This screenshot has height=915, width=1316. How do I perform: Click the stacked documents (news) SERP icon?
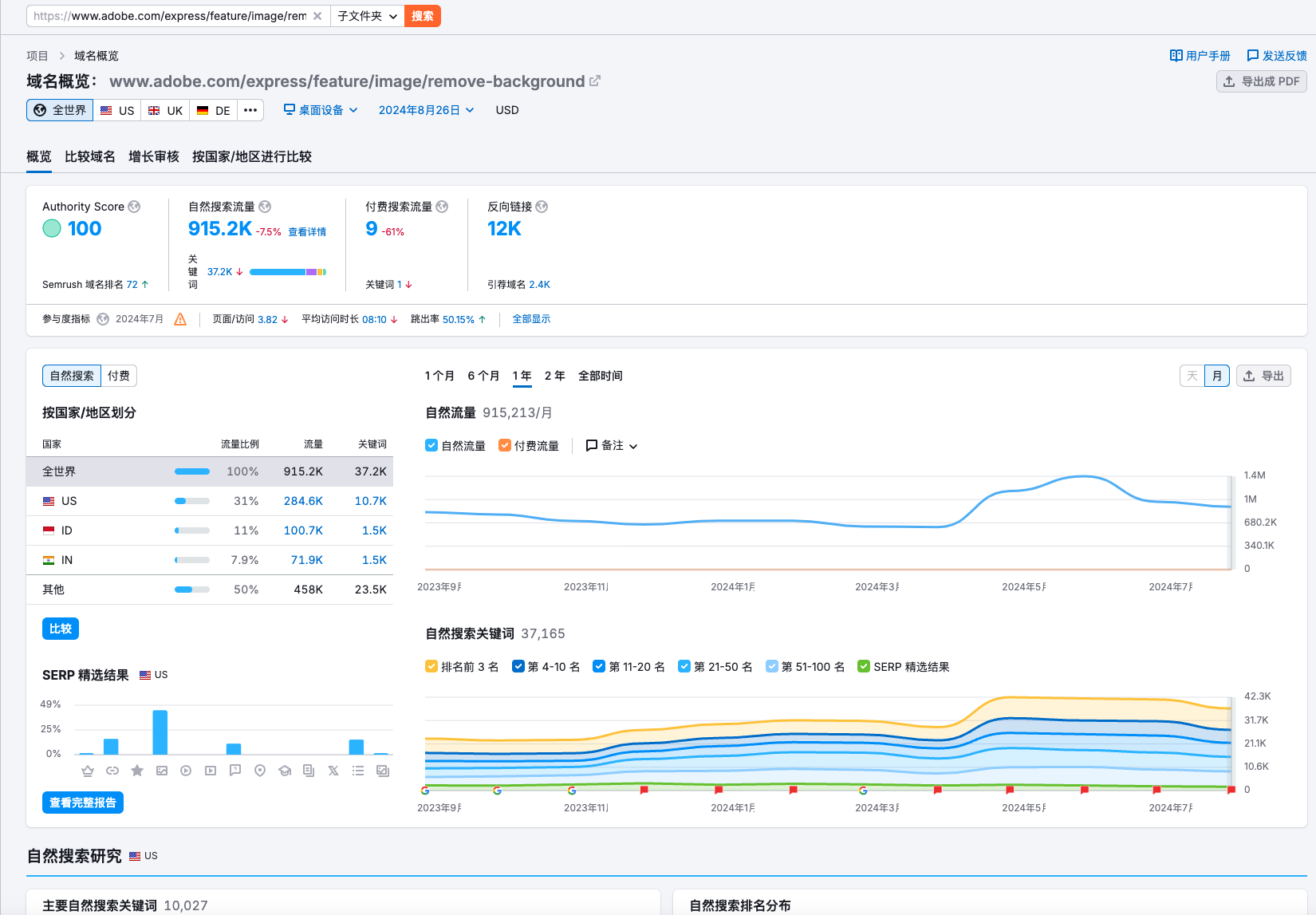(309, 771)
